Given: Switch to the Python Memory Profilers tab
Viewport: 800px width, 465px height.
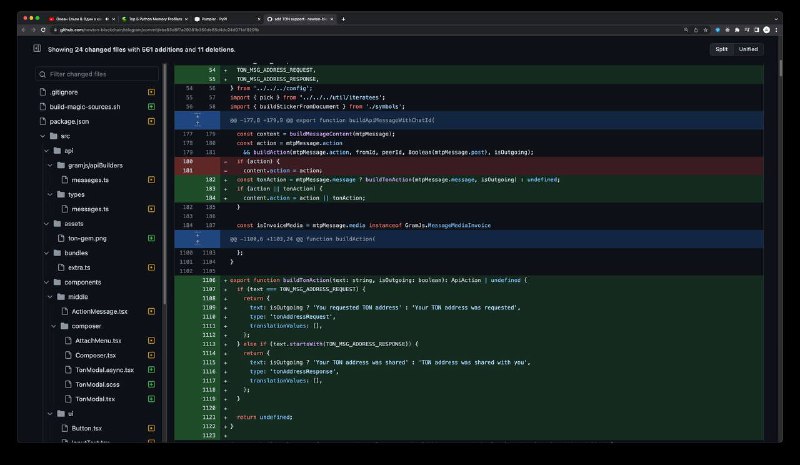Looking at the screenshot, I should click(x=153, y=19).
